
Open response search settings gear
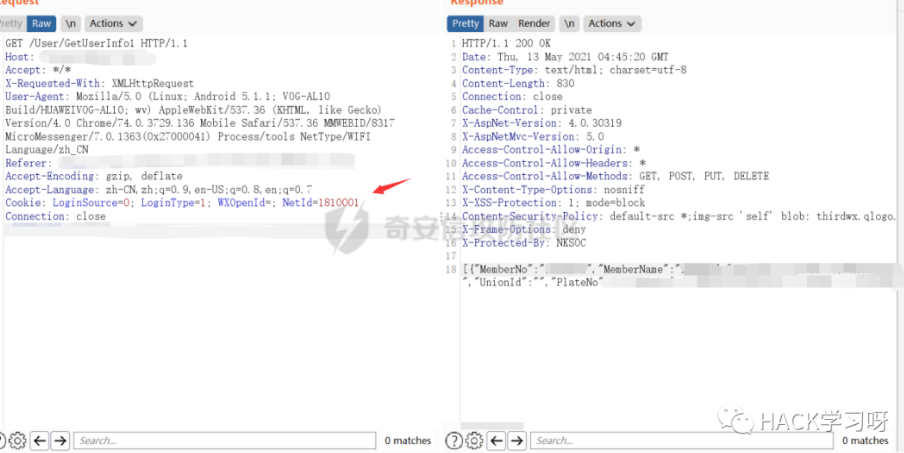pos(474,441)
